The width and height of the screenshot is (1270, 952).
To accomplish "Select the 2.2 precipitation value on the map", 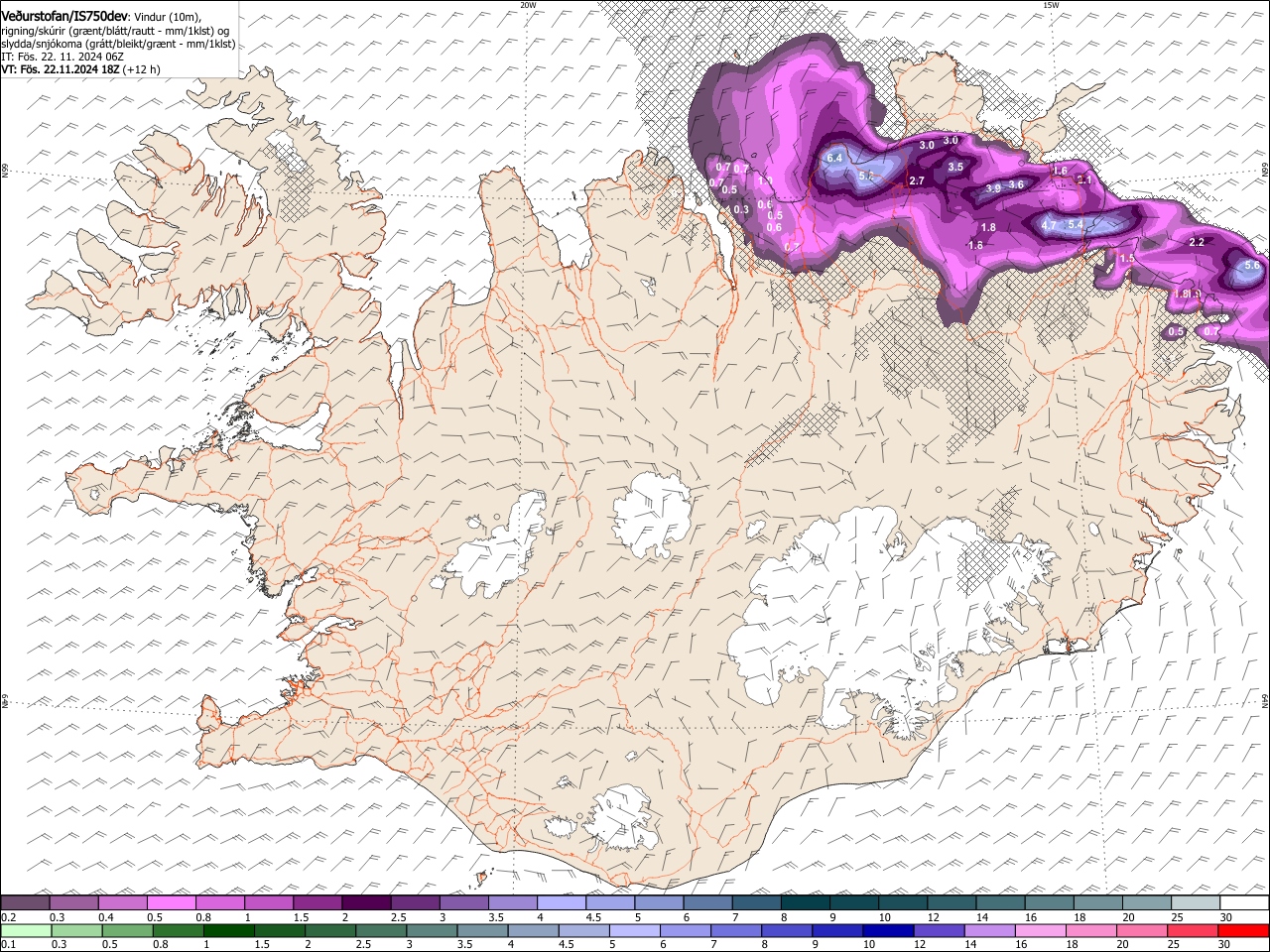I will 1197,242.
